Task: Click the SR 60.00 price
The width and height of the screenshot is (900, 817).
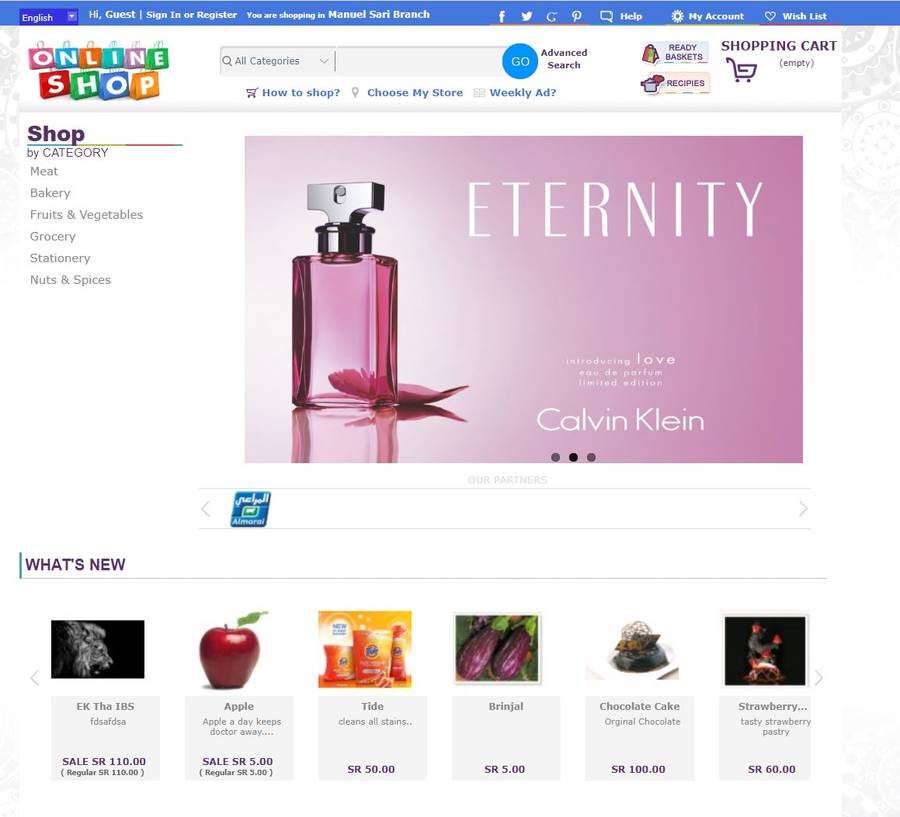Action: tap(771, 769)
